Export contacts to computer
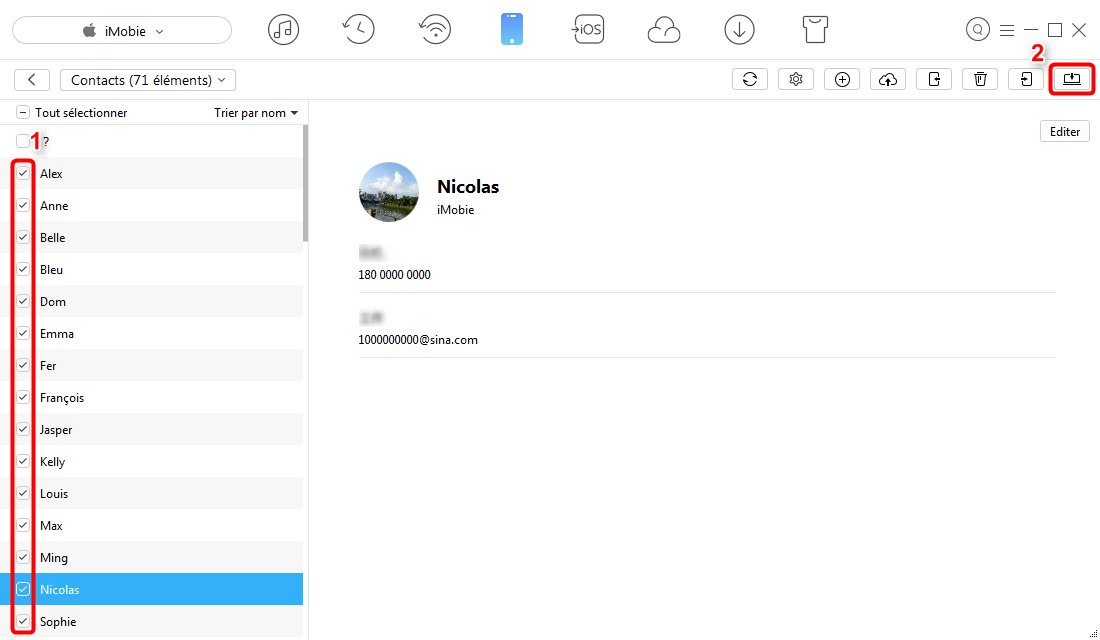 [x=1071, y=79]
